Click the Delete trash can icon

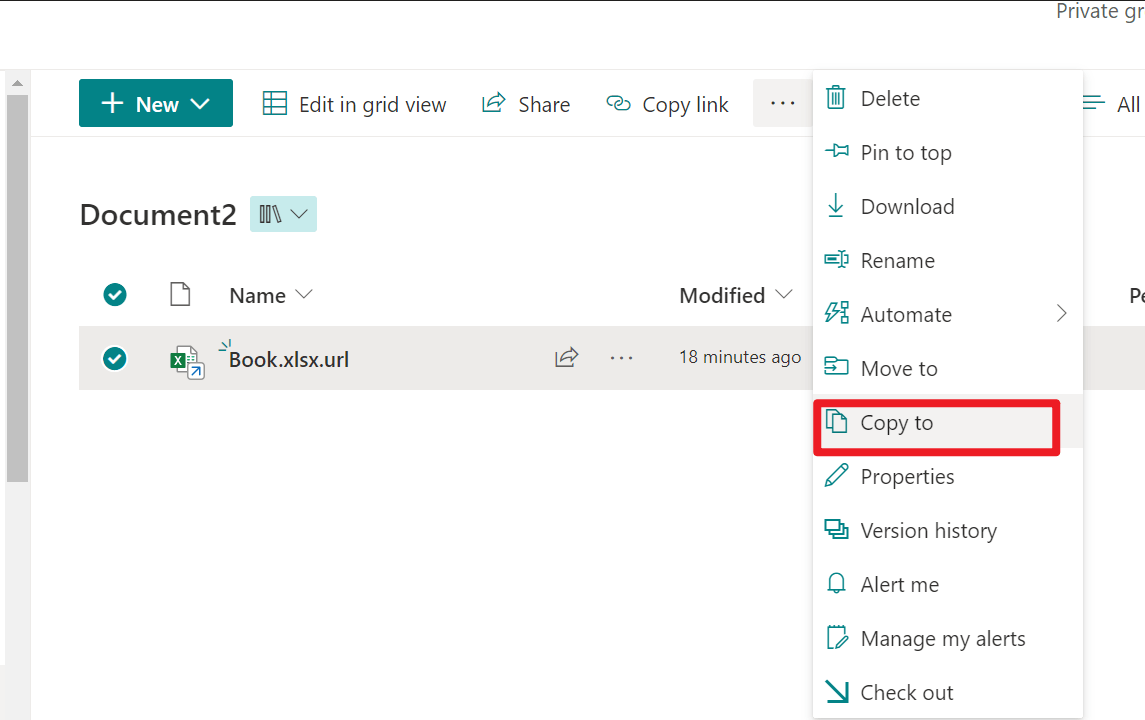point(836,98)
